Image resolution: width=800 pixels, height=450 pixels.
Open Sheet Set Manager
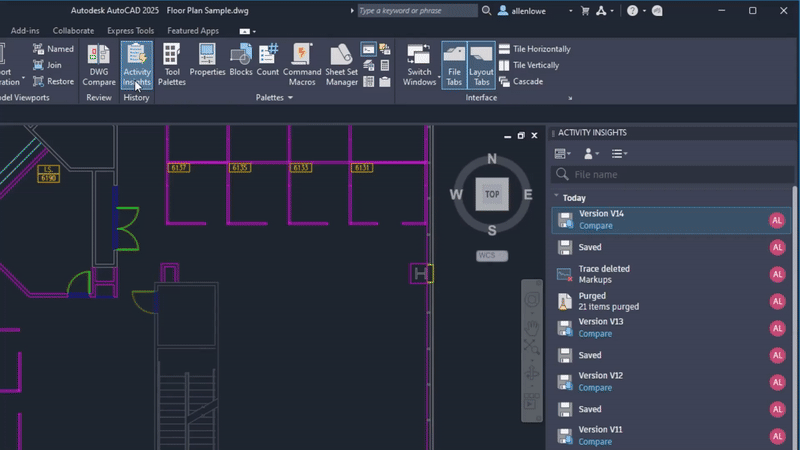[341, 65]
